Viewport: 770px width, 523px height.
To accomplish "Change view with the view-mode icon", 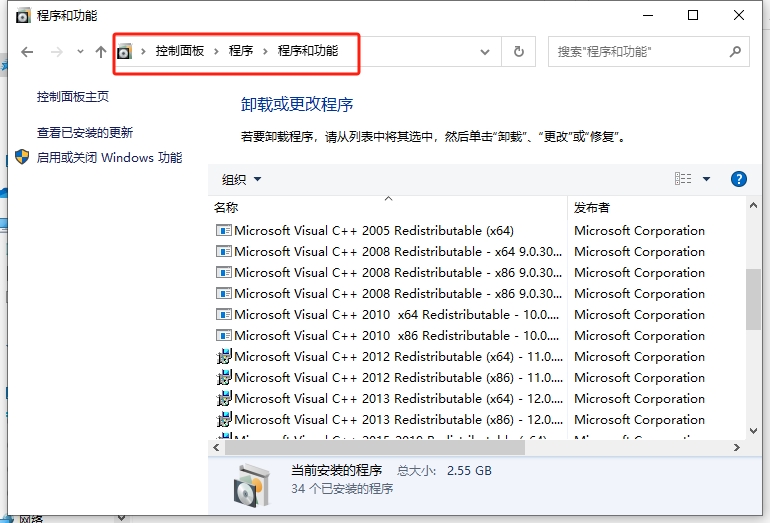I will (x=683, y=179).
